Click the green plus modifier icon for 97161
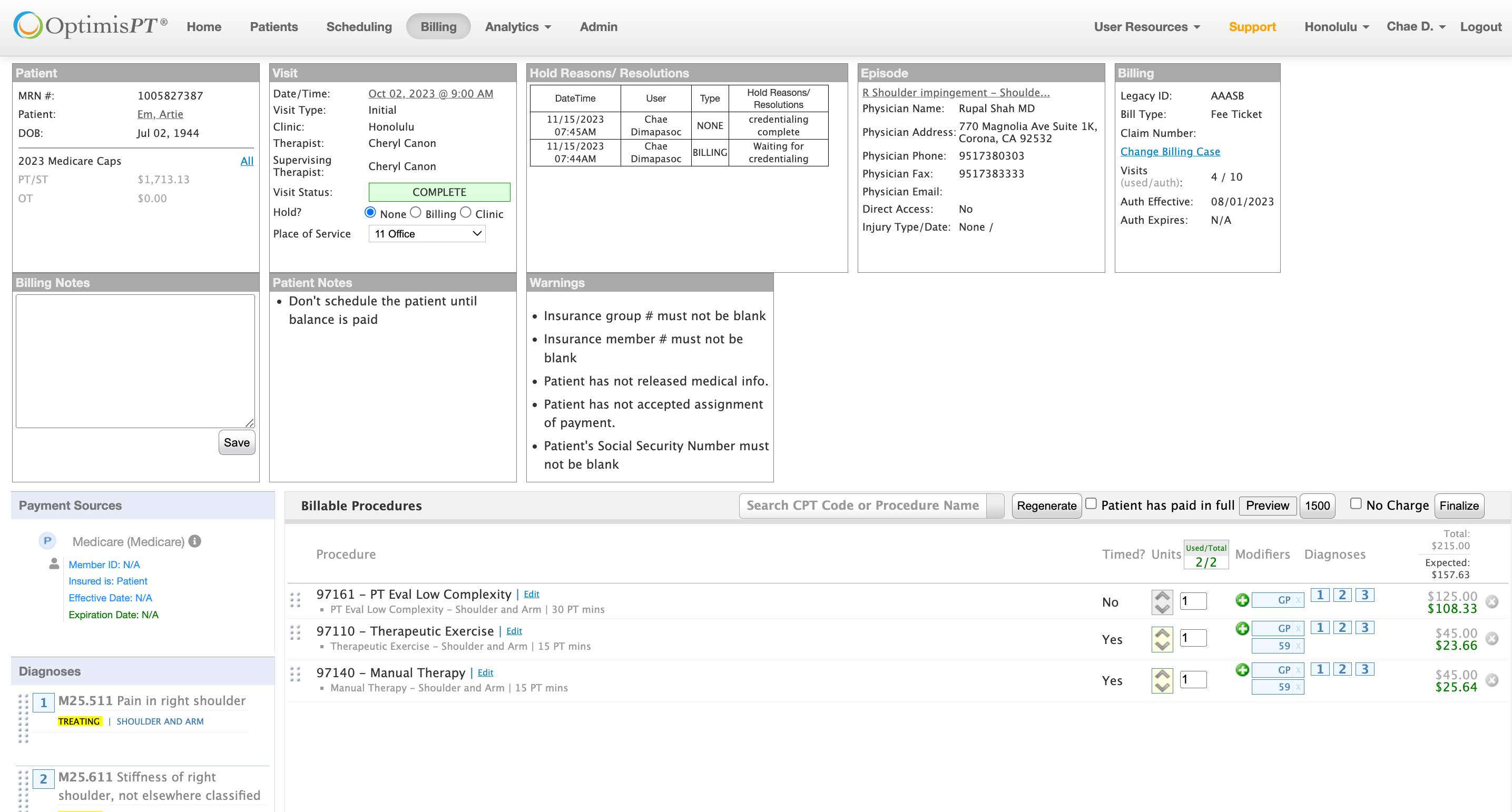This screenshot has width=1512, height=812. [1242, 600]
